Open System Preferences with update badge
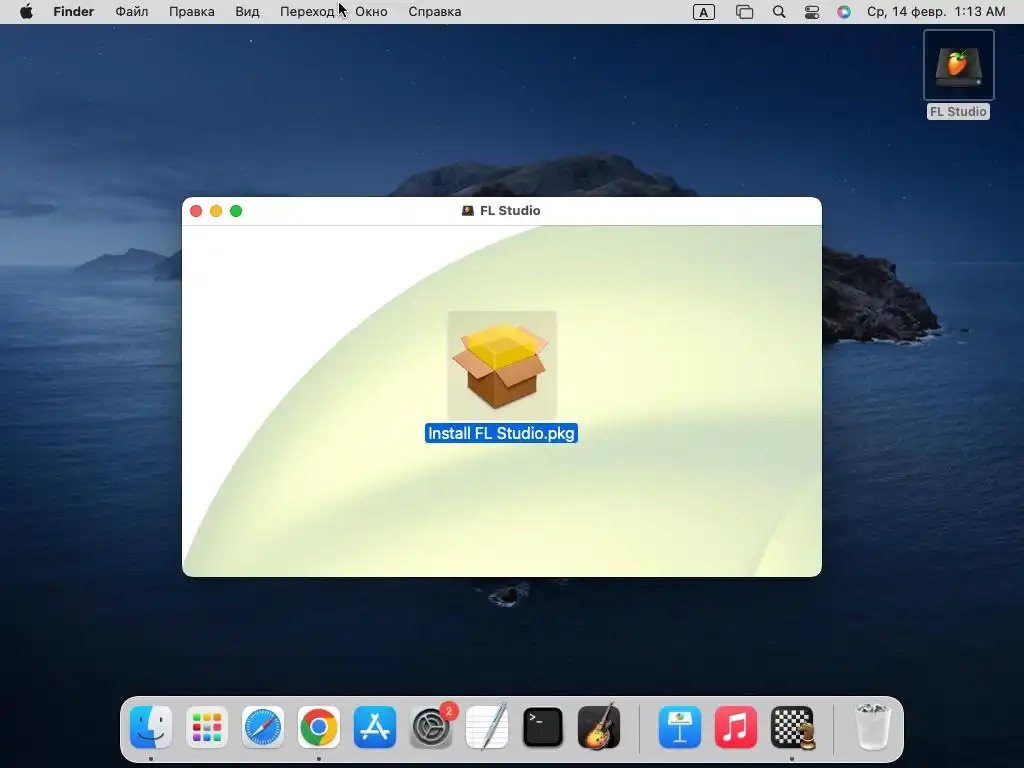1024x768 pixels. pos(431,727)
